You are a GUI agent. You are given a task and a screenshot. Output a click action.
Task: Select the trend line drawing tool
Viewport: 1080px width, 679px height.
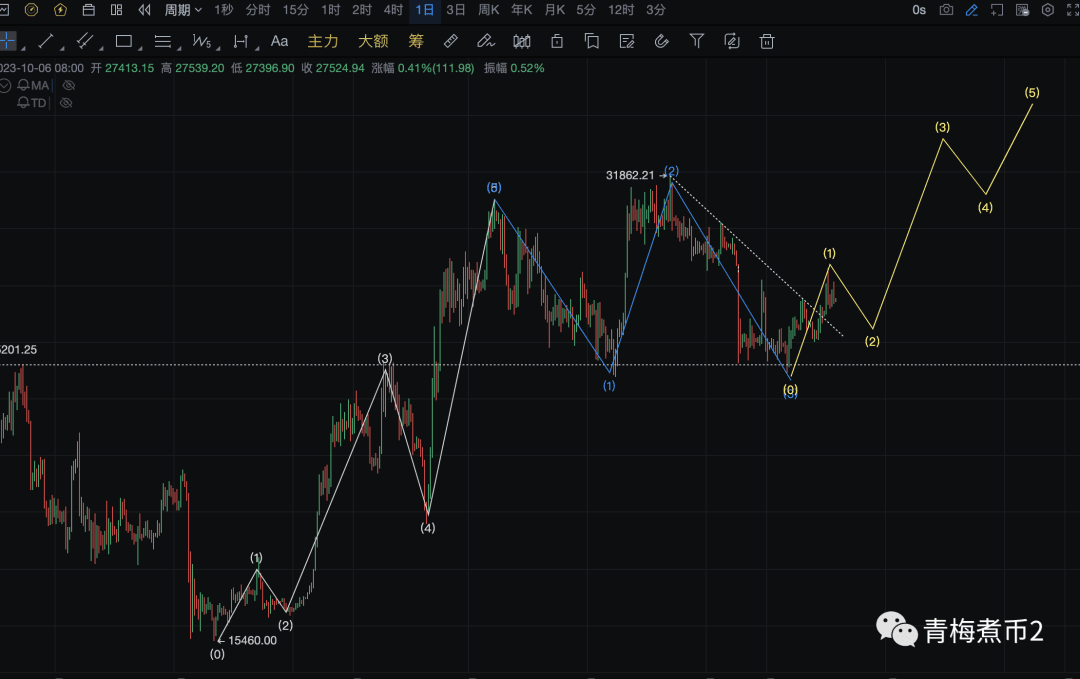coord(45,41)
